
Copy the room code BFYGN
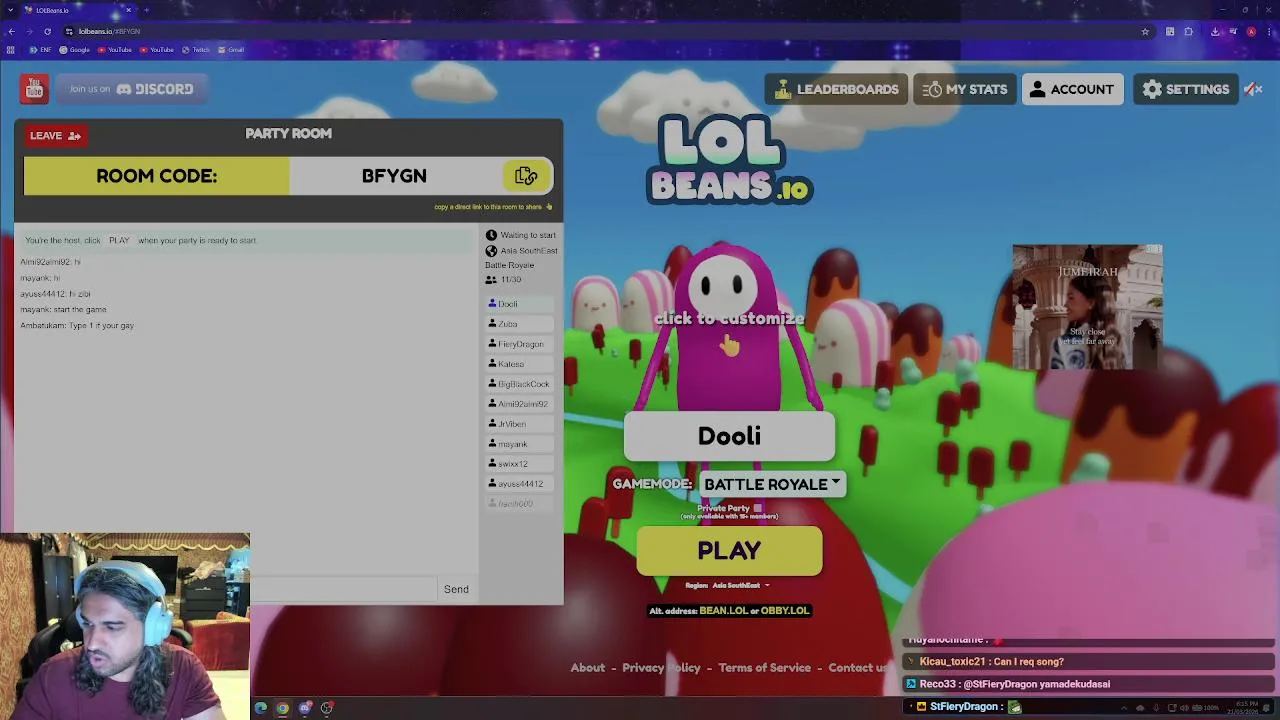click(x=526, y=176)
